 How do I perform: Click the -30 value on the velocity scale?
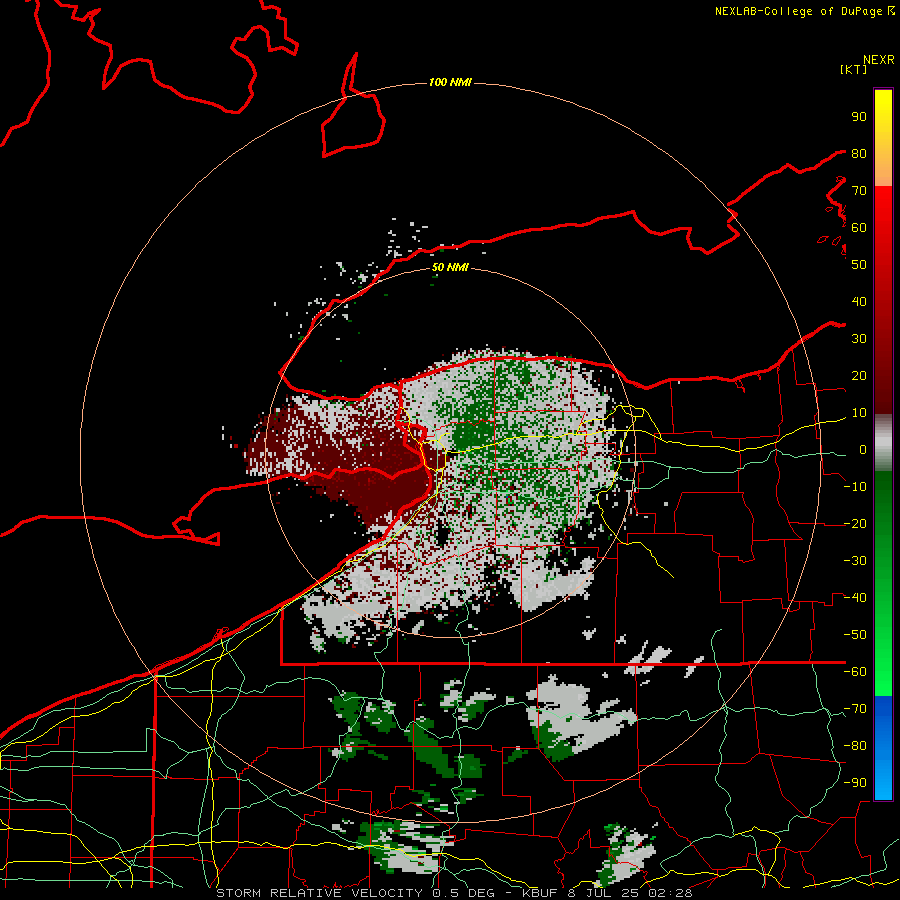(855, 561)
